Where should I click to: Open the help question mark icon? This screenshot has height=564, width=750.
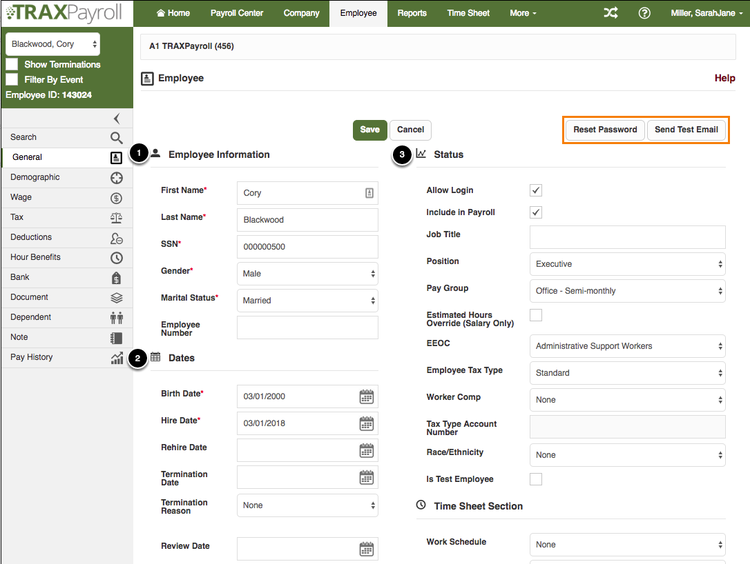tap(644, 13)
